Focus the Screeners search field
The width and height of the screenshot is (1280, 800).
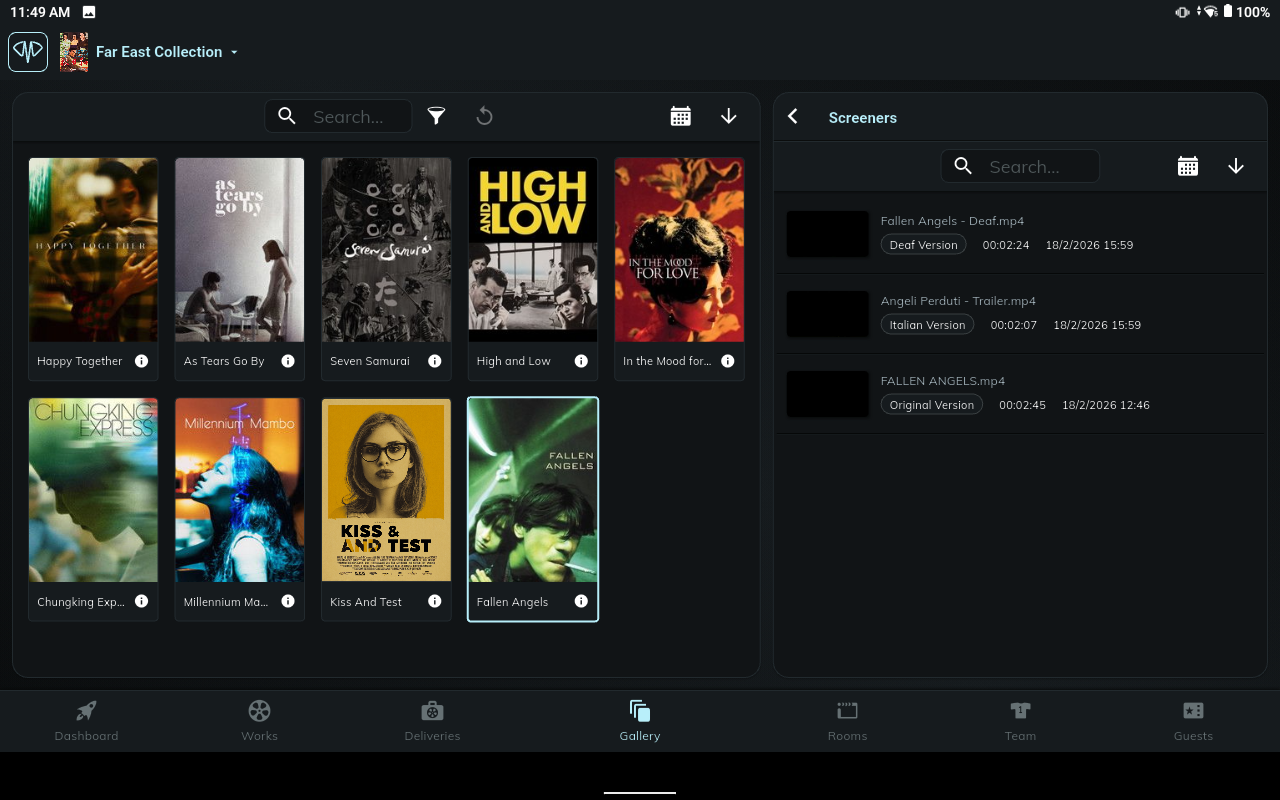[1035, 167]
